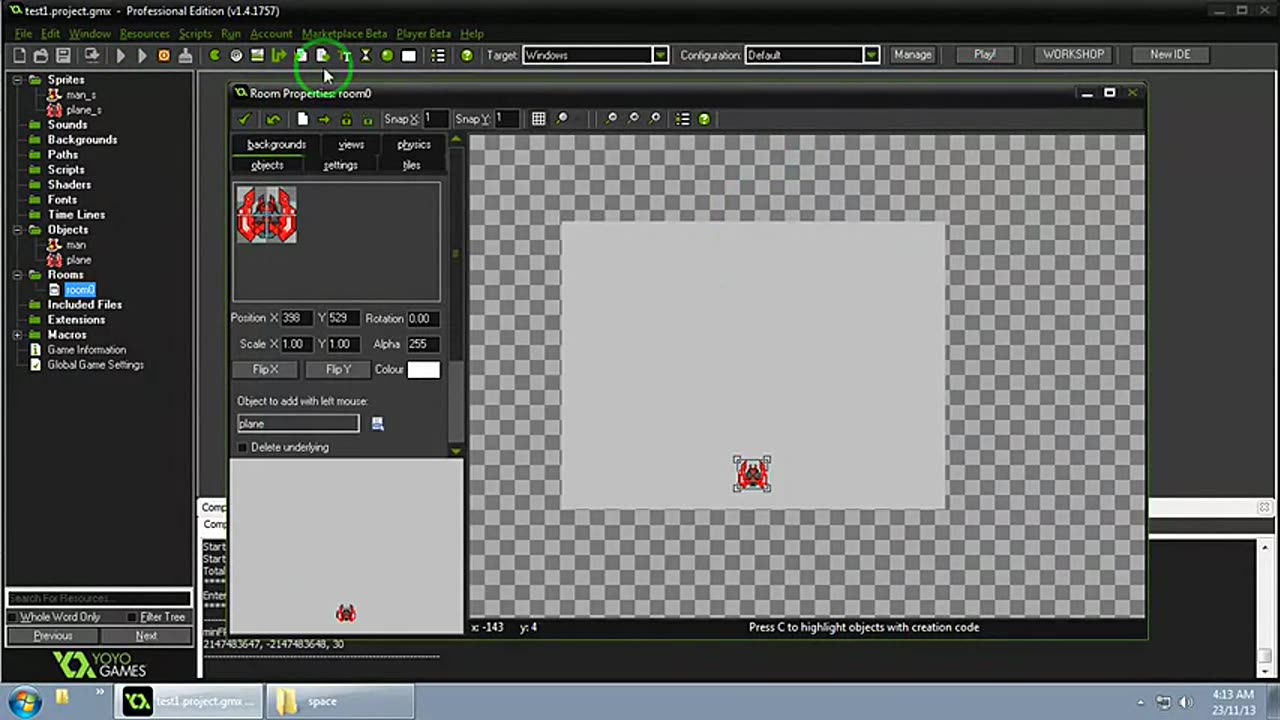
Task: Create a background with picture icon
Action: point(257,56)
